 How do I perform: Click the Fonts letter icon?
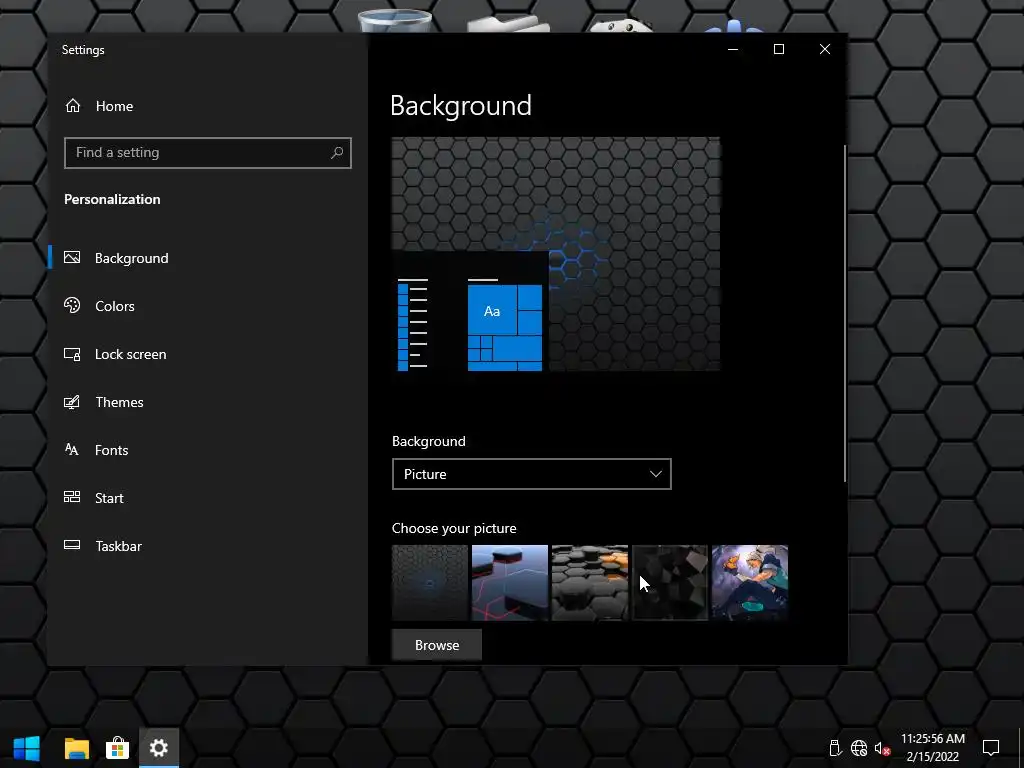click(x=72, y=449)
